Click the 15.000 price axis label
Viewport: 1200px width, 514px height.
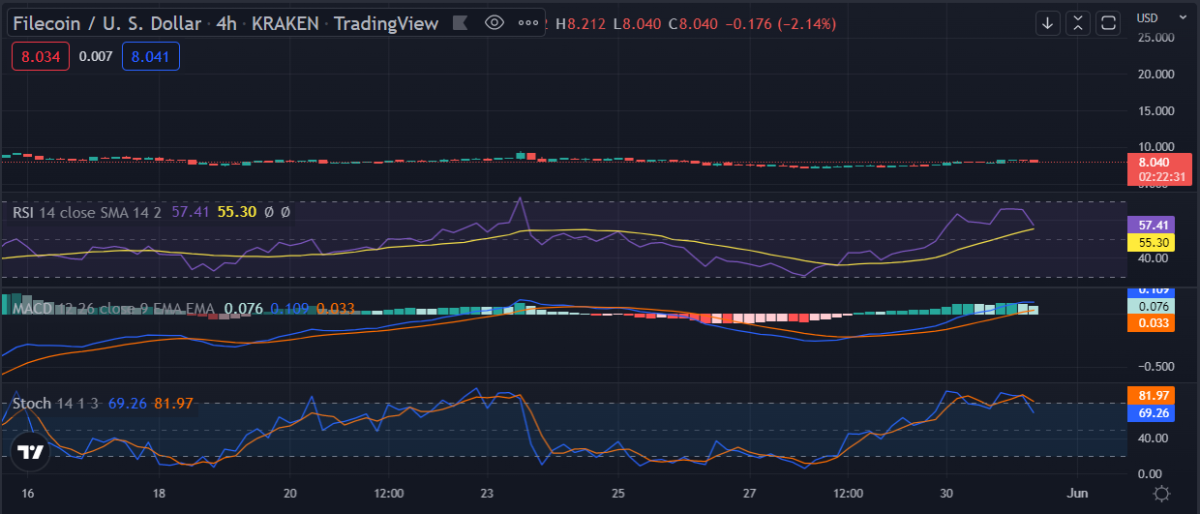(1155, 110)
